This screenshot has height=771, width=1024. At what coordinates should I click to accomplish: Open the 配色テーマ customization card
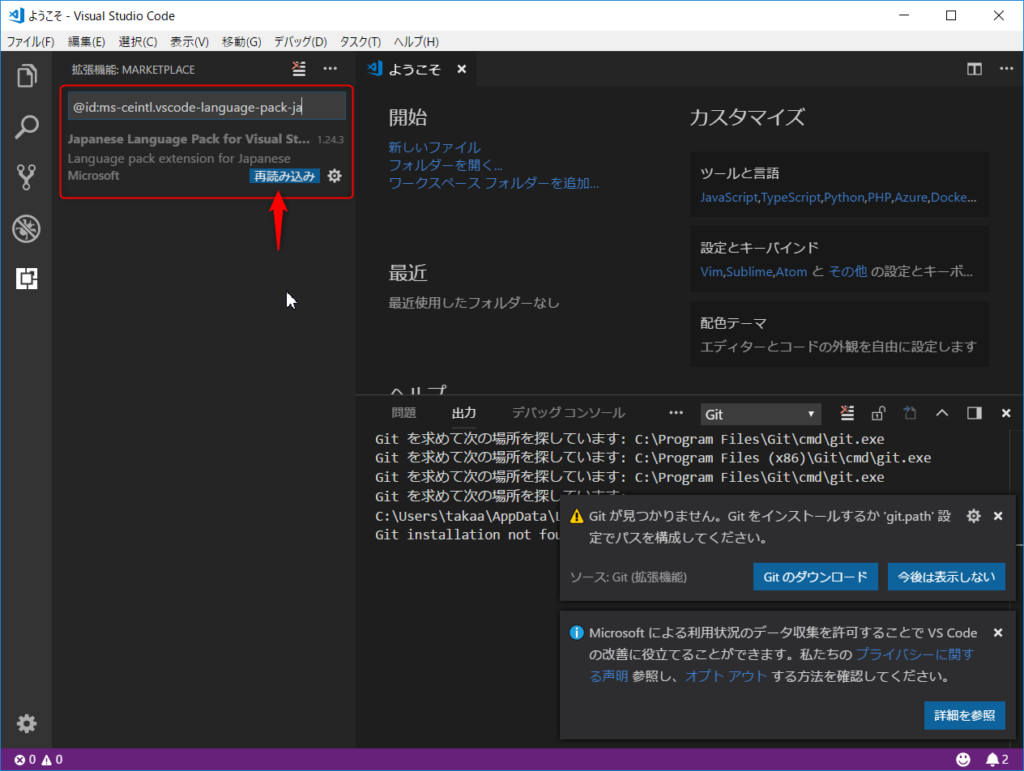(839, 334)
